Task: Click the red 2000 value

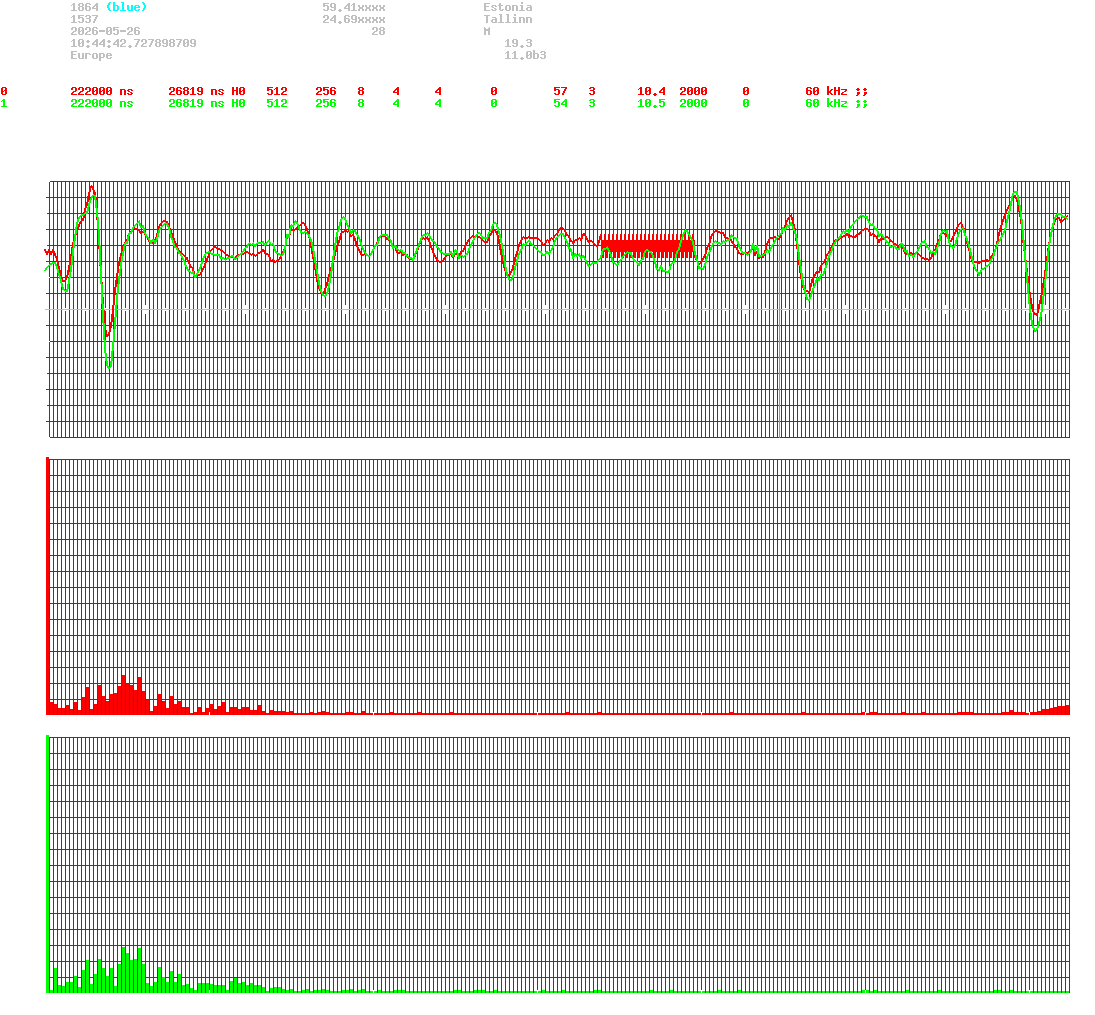Action: coord(693,92)
